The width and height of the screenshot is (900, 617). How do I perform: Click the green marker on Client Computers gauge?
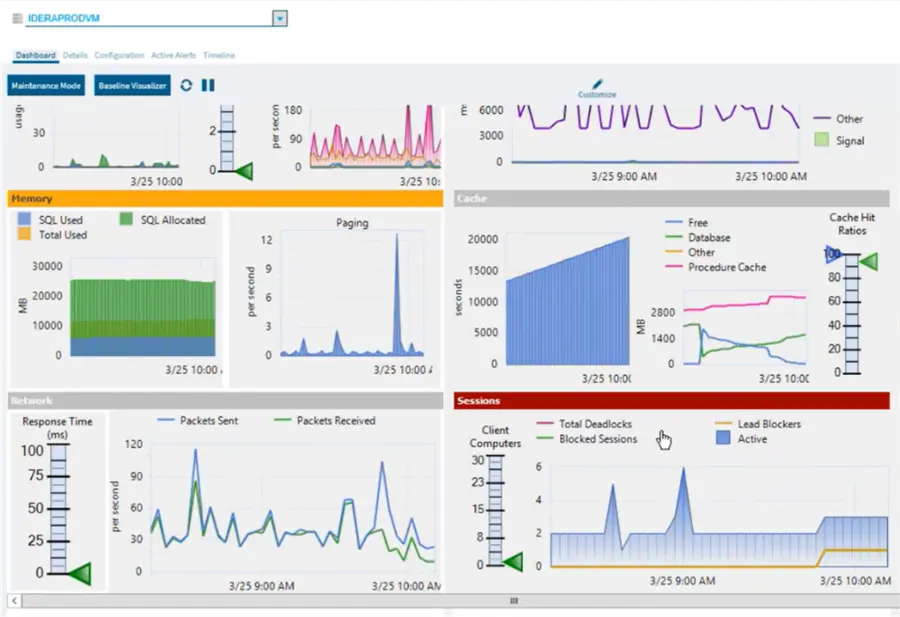point(513,562)
